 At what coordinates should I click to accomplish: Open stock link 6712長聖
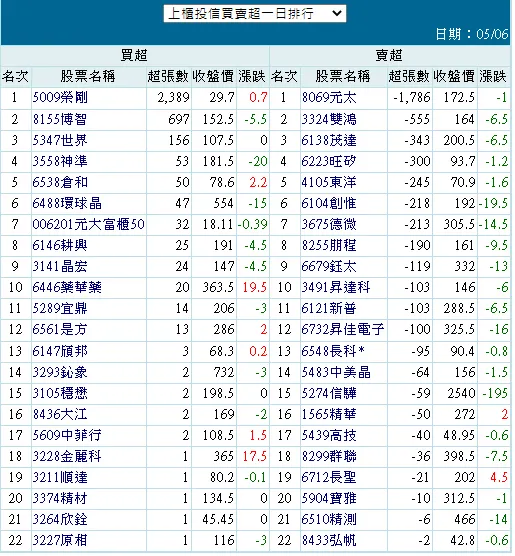329,477
